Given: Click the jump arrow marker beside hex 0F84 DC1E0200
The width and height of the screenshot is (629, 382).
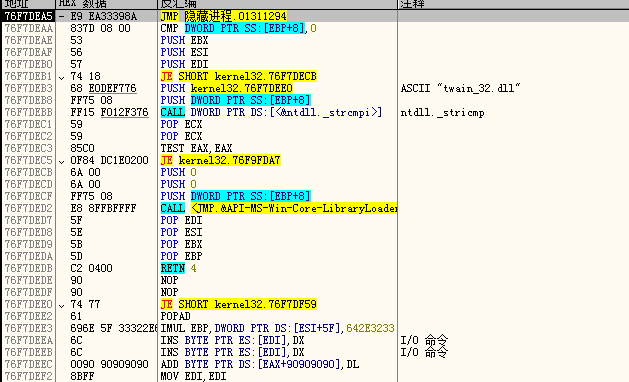Looking at the screenshot, I should coord(61,162).
